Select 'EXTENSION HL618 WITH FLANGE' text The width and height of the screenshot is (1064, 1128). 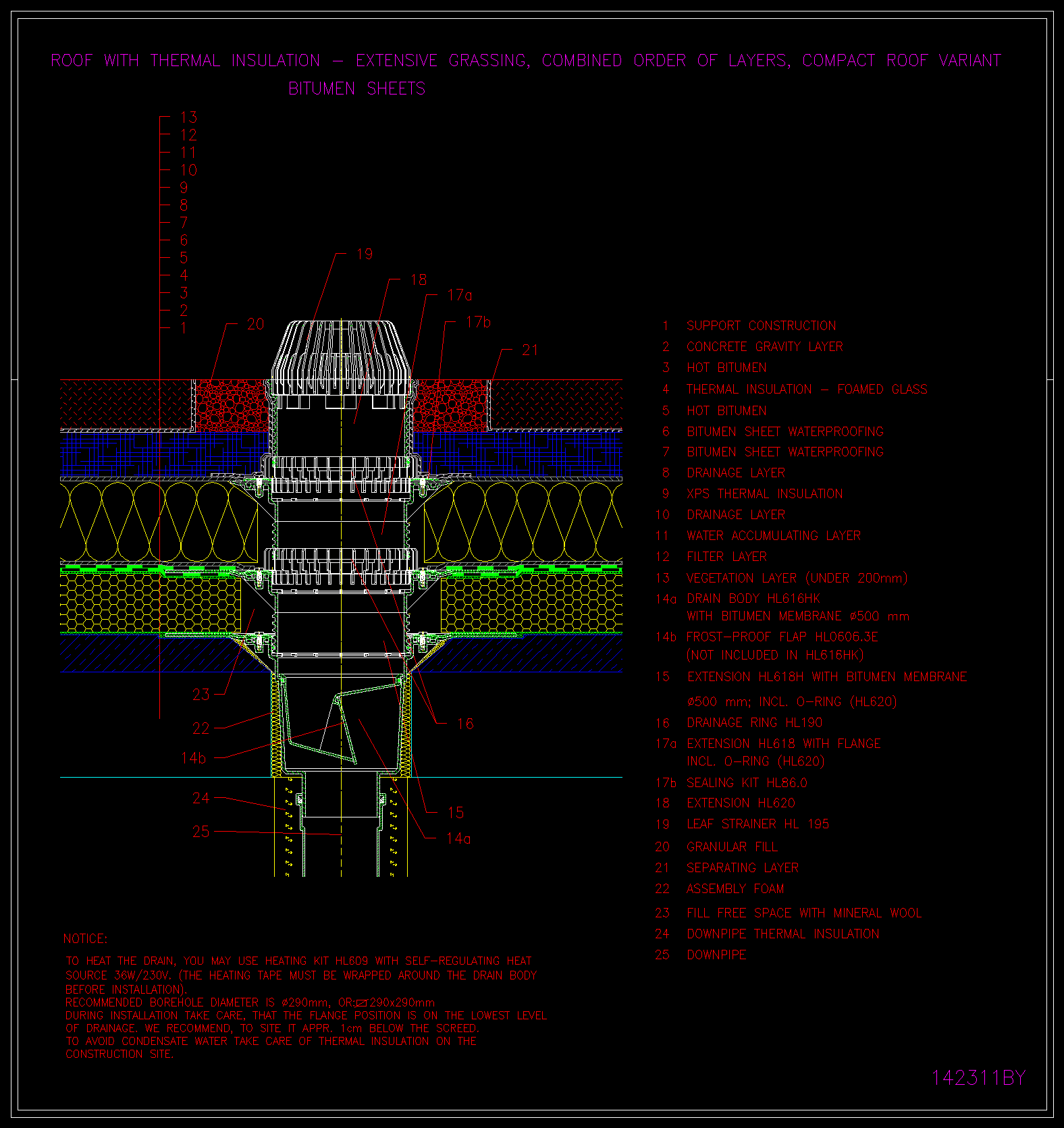pyautogui.click(x=784, y=744)
